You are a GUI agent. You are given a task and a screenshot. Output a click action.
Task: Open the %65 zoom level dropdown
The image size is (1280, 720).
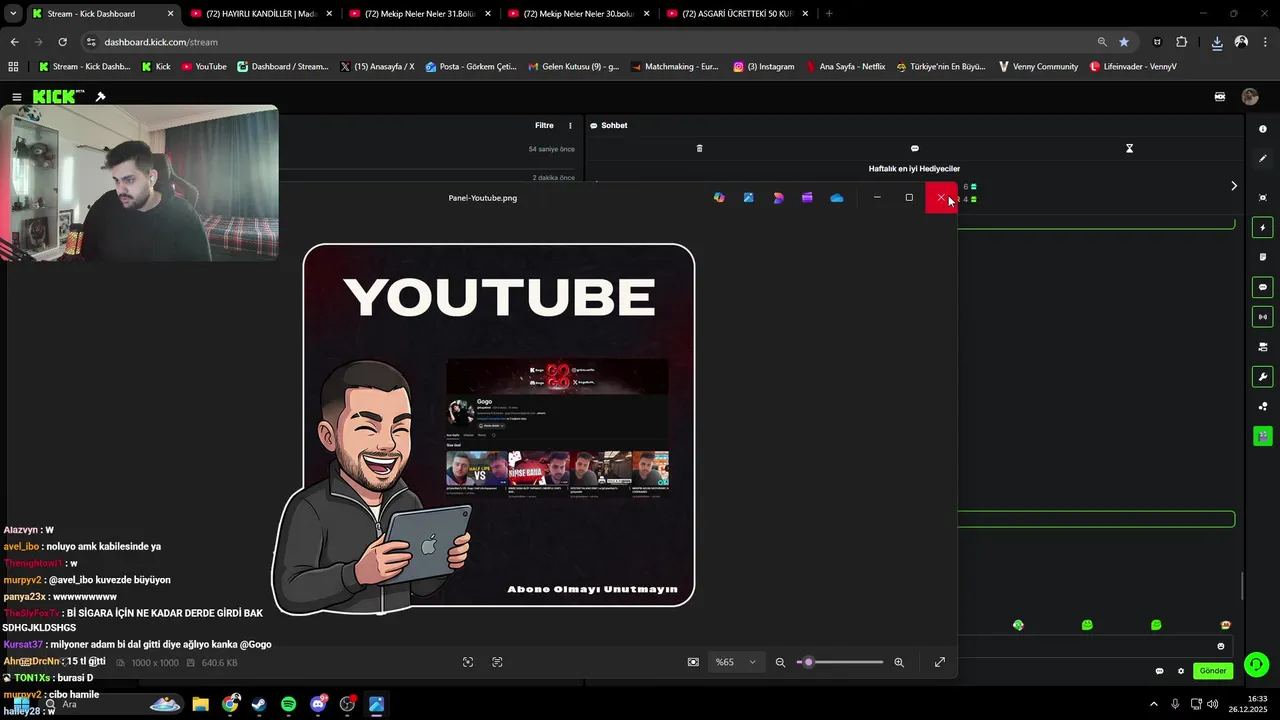pos(736,662)
